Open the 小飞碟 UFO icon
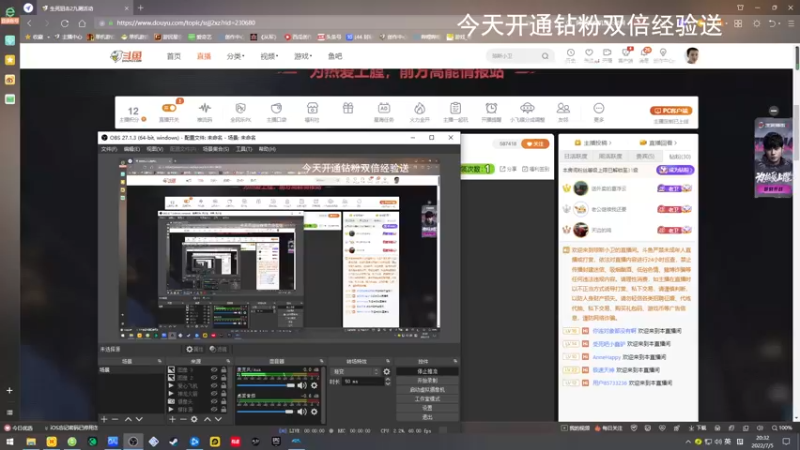800x450 pixels. pos(527,108)
